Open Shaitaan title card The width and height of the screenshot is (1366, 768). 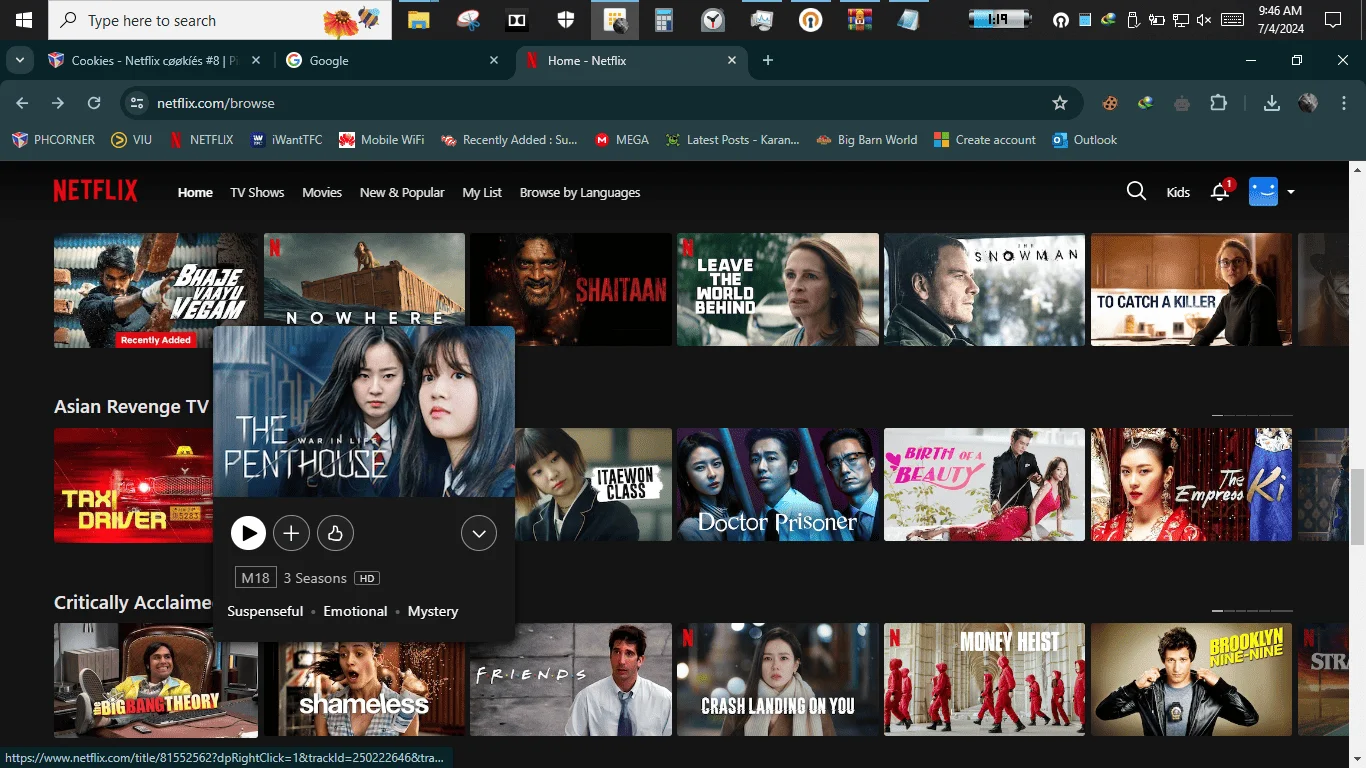click(571, 290)
